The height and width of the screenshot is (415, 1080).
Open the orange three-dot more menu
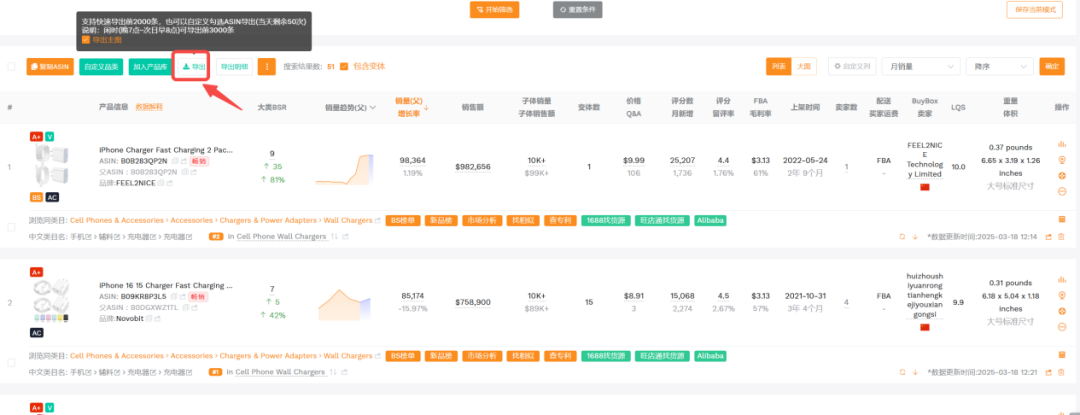click(267, 67)
